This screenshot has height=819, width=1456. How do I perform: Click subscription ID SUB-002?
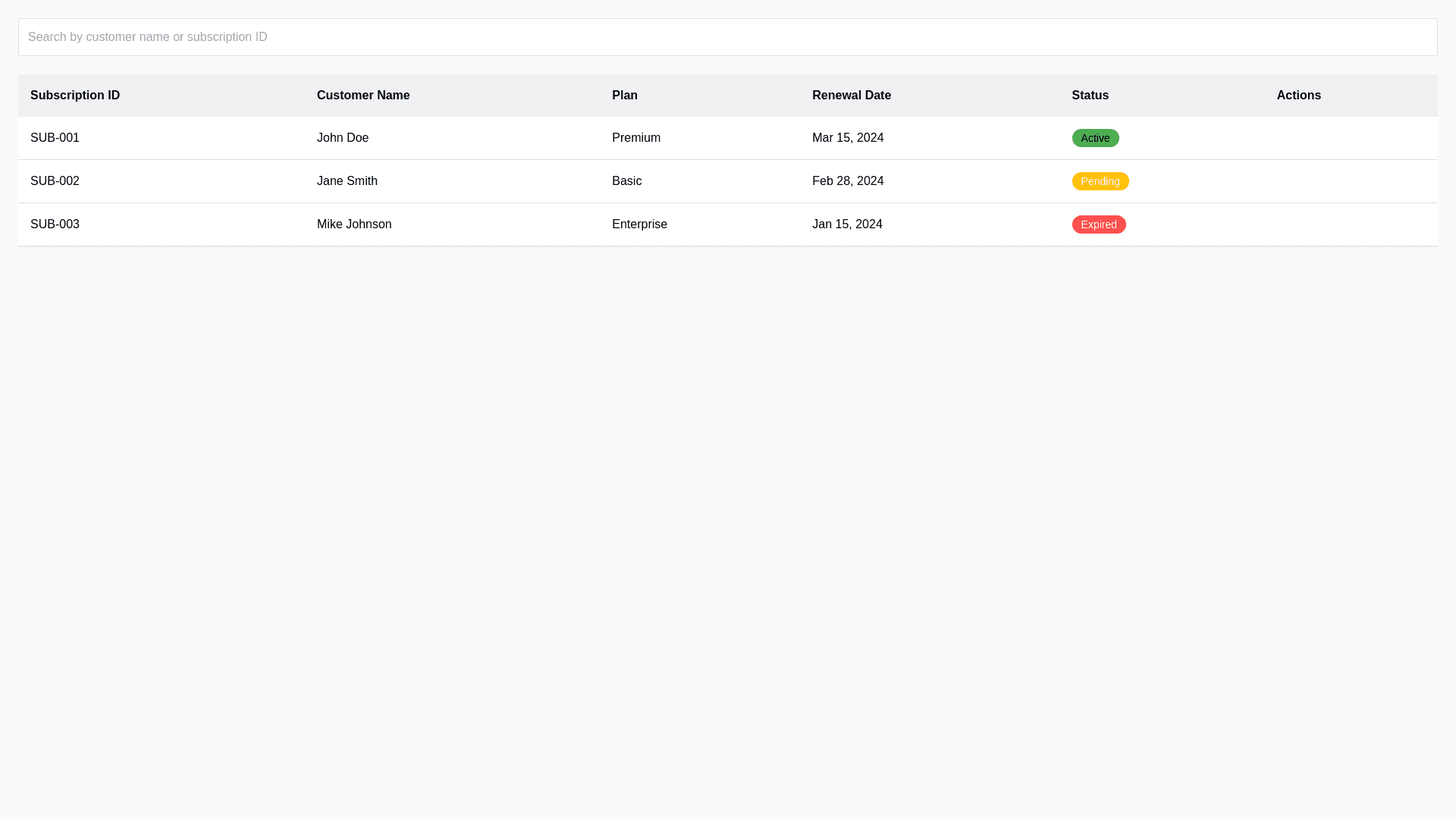[x=55, y=181]
